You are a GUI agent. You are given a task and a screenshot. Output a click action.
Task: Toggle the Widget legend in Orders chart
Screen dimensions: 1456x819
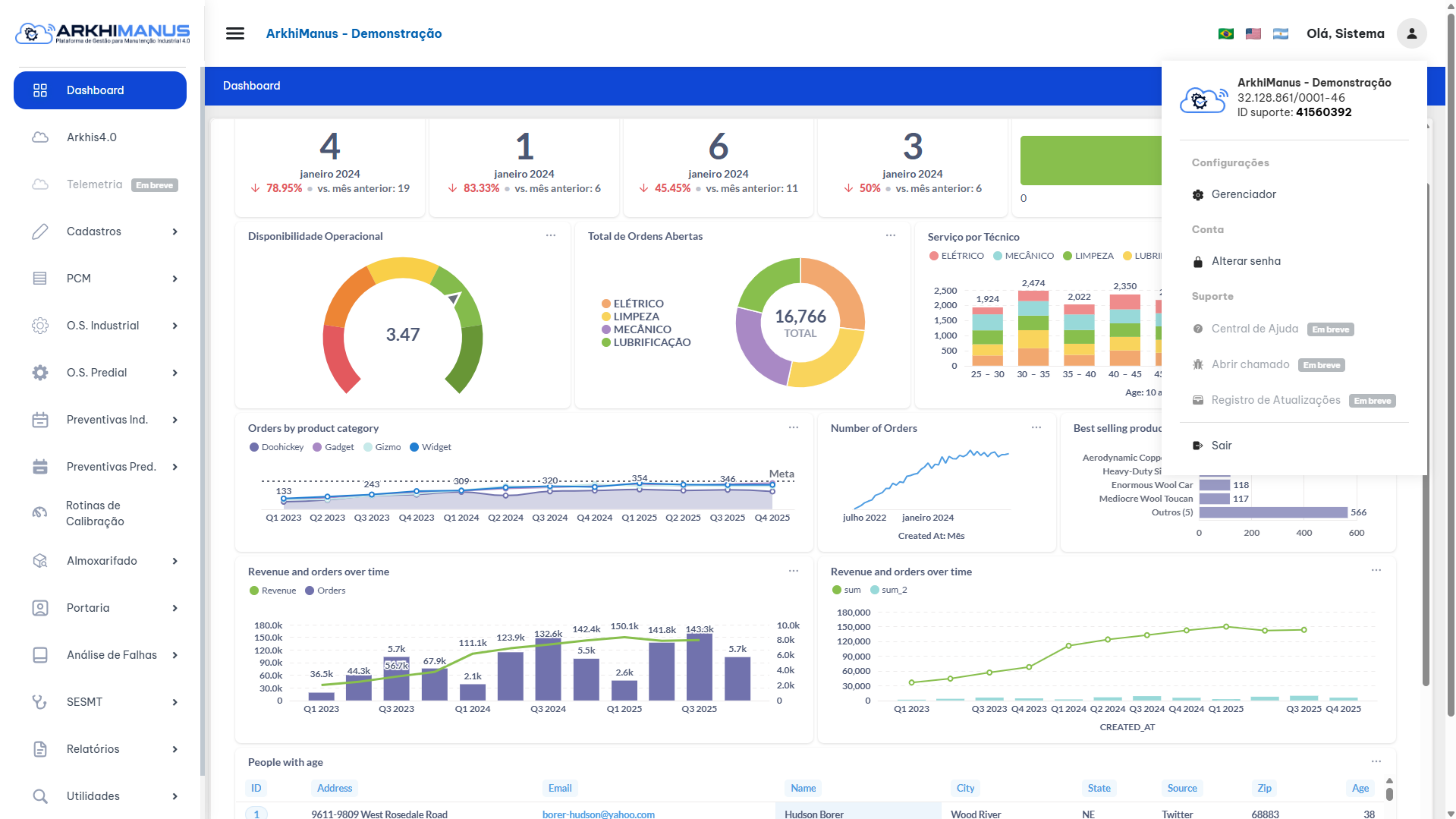[x=431, y=447]
